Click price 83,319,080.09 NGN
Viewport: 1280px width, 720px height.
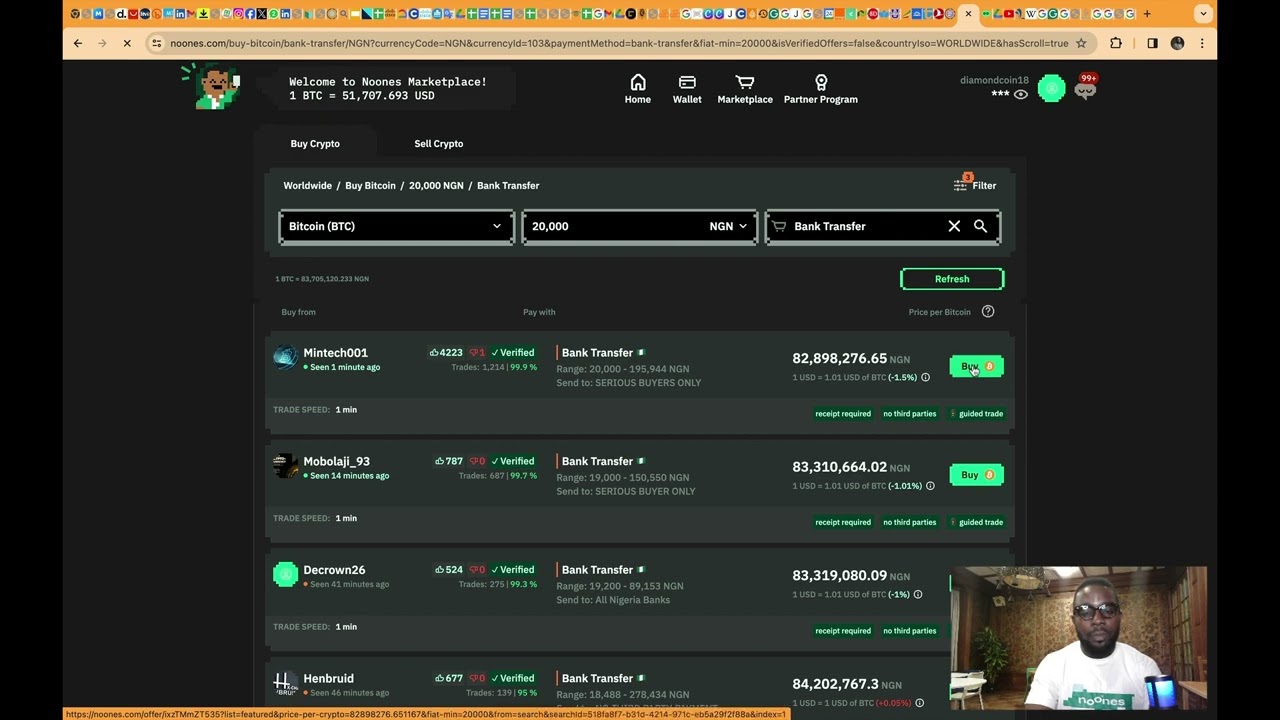click(x=851, y=575)
